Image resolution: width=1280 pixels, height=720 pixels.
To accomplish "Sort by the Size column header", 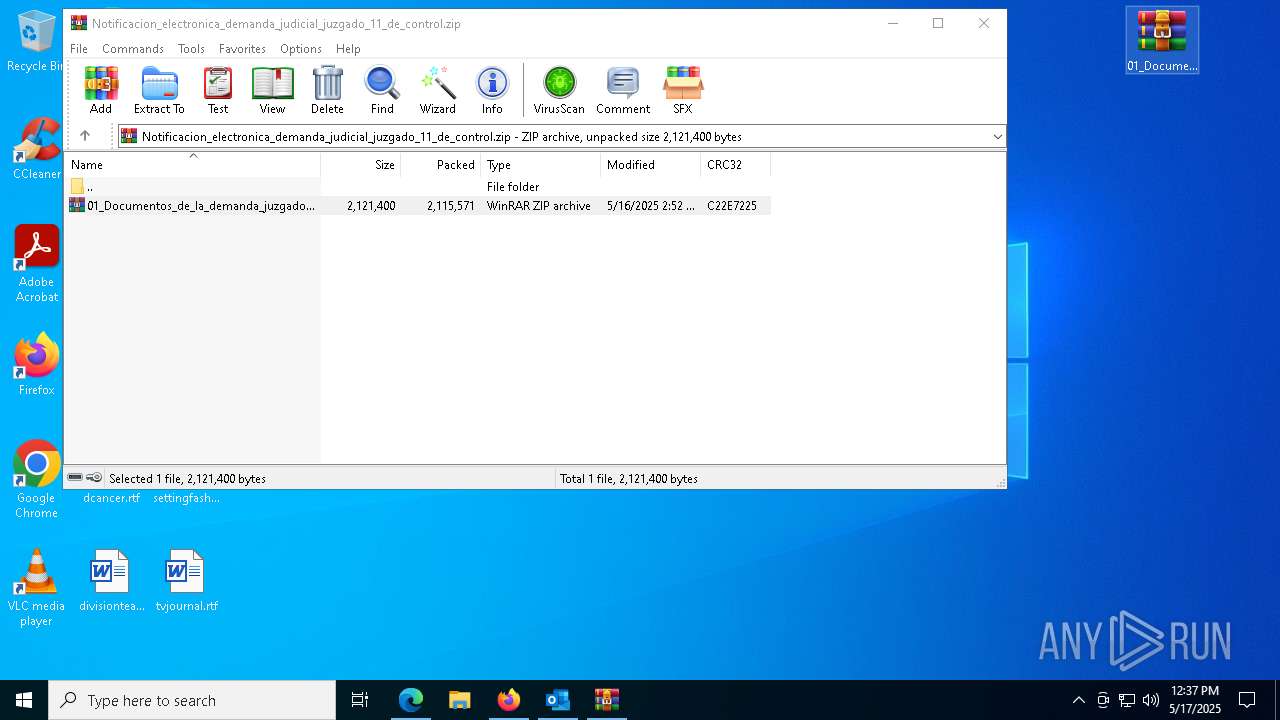I will [x=360, y=165].
